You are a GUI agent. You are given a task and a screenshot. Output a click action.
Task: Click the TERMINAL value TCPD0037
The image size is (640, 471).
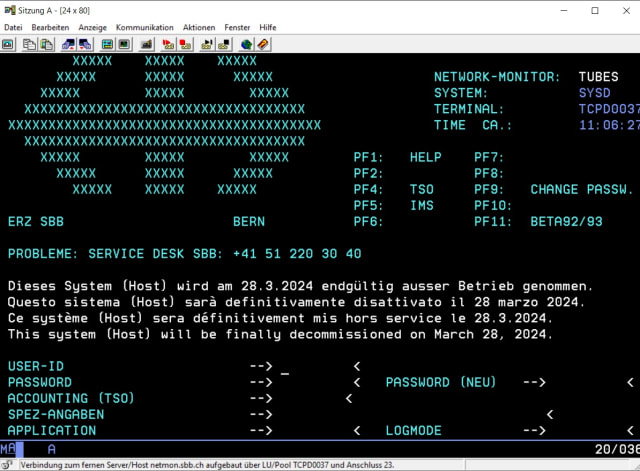pyautogui.click(x=609, y=109)
